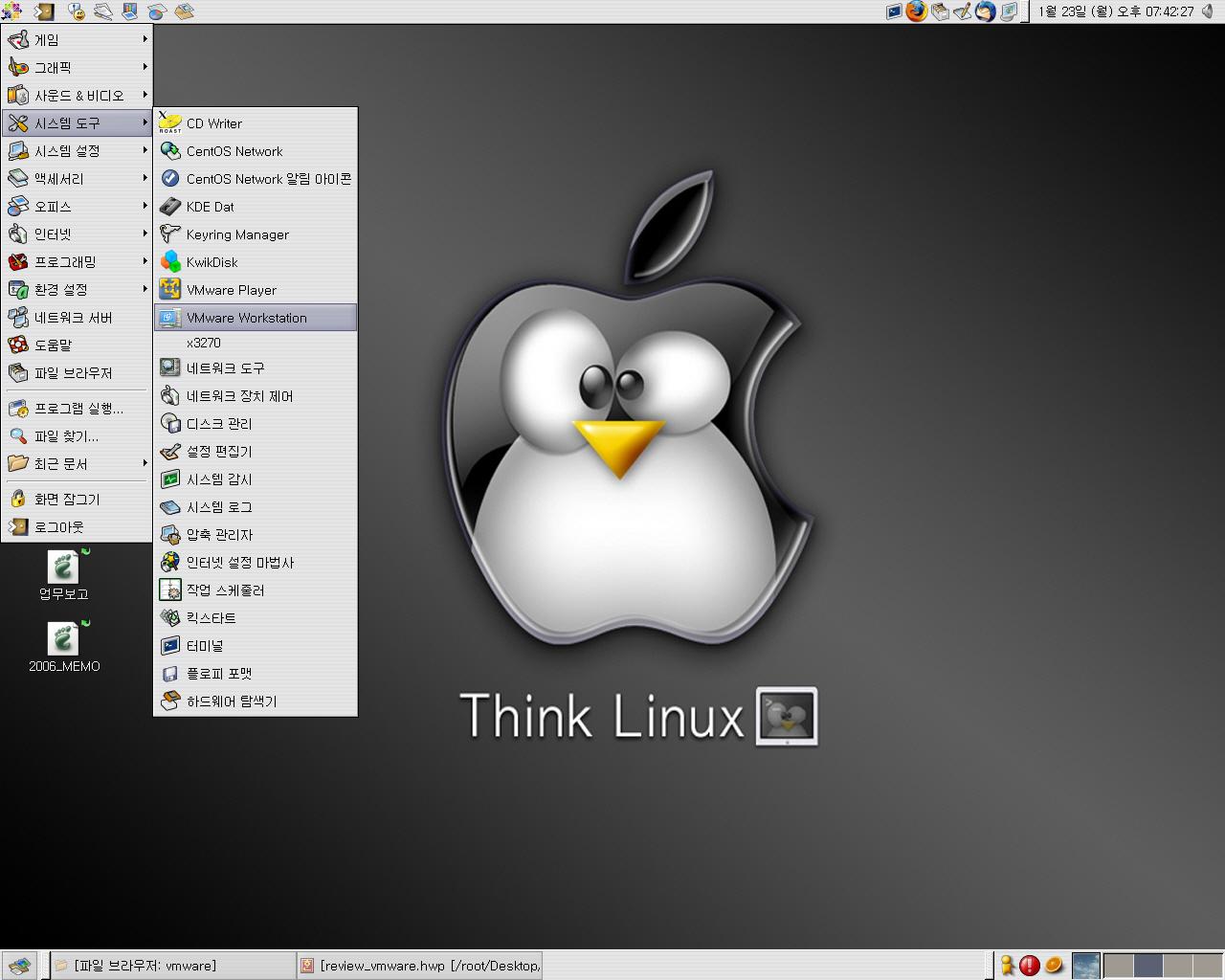Expand the 인터넷 submenu
The width and height of the screenshot is (1225, 980).
(x=77, y=234)
